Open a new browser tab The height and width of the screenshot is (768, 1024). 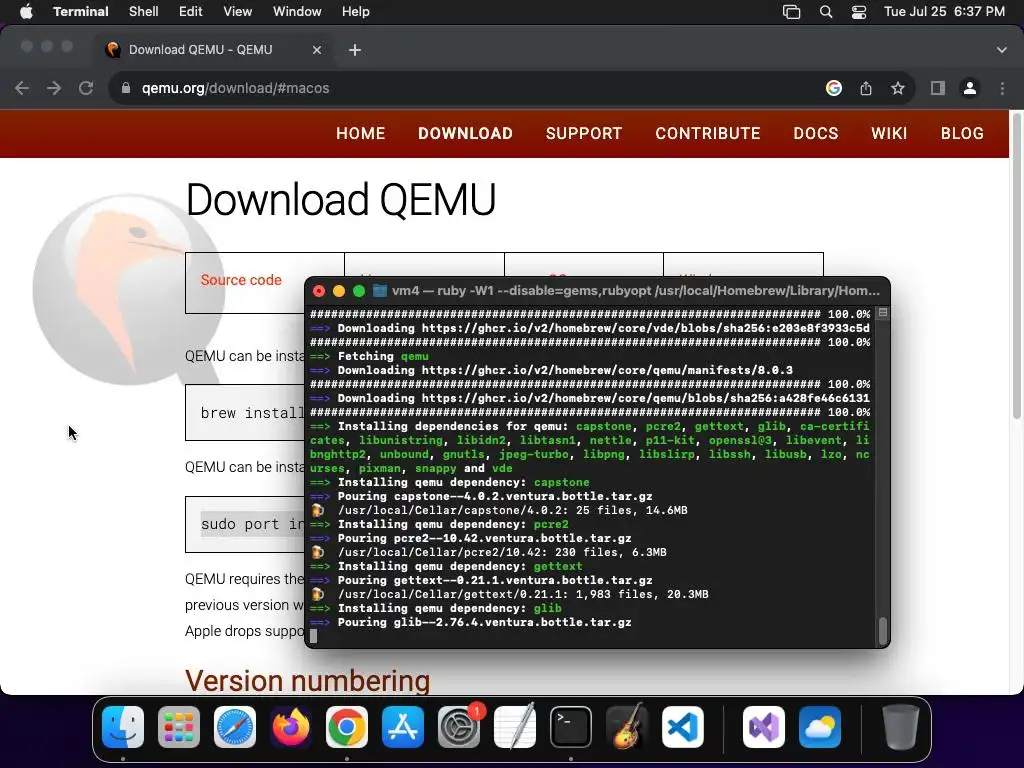pyautogui.click(x=355, y=50)
